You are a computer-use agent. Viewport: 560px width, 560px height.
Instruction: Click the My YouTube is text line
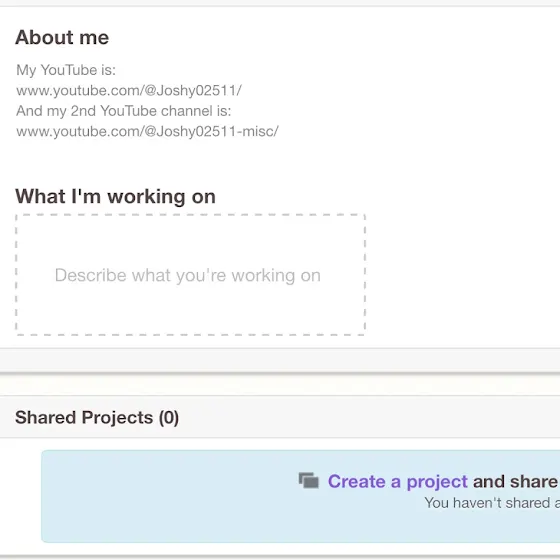point(66,70)
